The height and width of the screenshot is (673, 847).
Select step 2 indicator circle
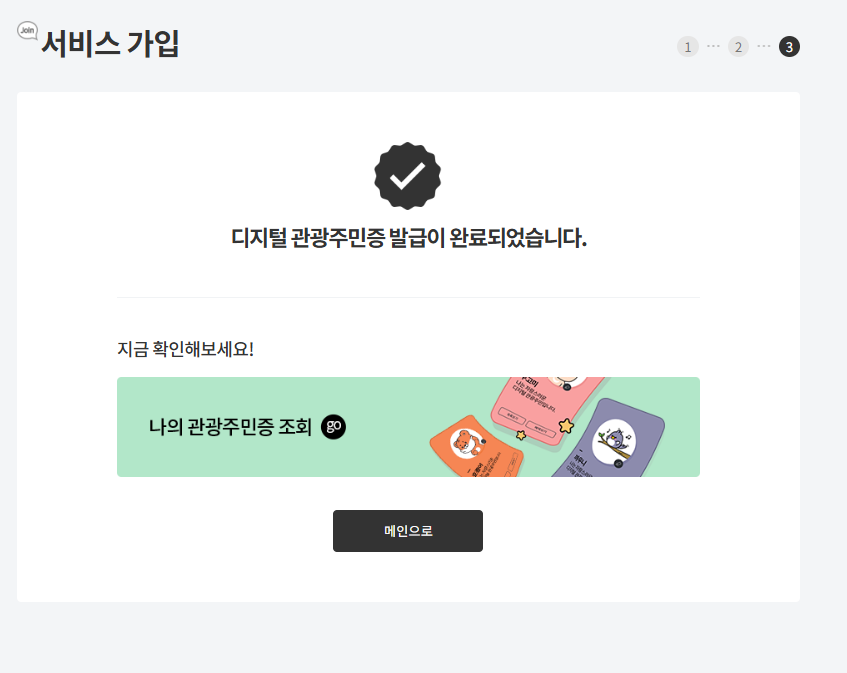tap(738, 46)
